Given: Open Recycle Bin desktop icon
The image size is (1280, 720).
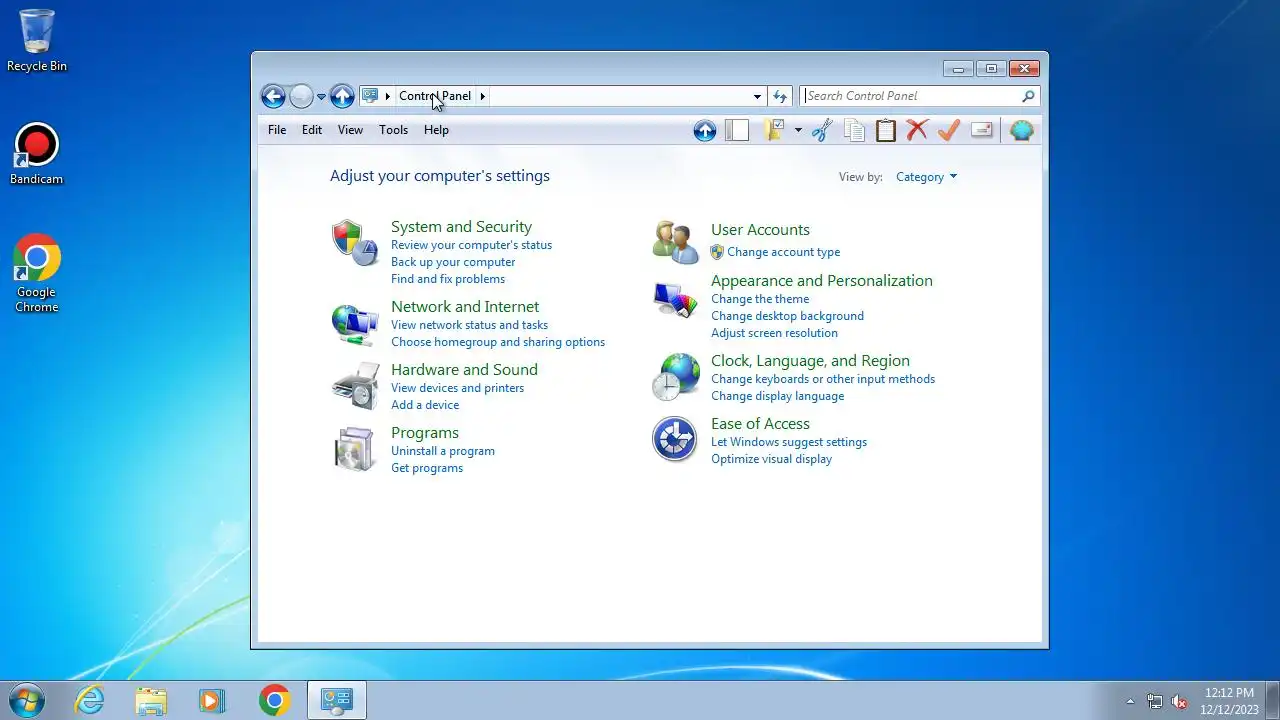Looking at the screenshot, I should coord(37,42).
